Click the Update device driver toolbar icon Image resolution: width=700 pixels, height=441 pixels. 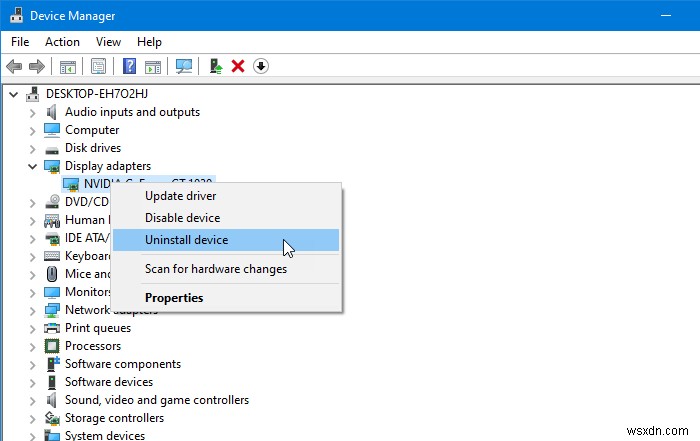pyautogui.click(x=216, y=66)
